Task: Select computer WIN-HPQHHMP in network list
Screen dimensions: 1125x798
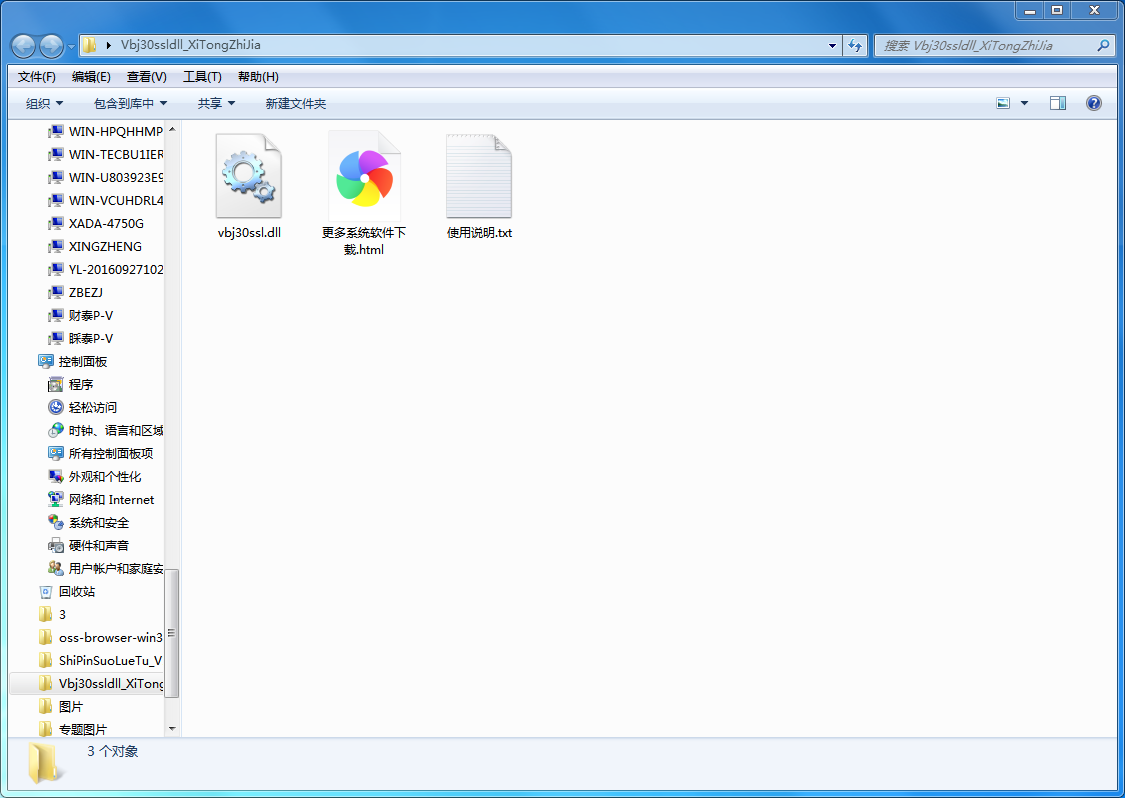Action: tap(105, 131)
